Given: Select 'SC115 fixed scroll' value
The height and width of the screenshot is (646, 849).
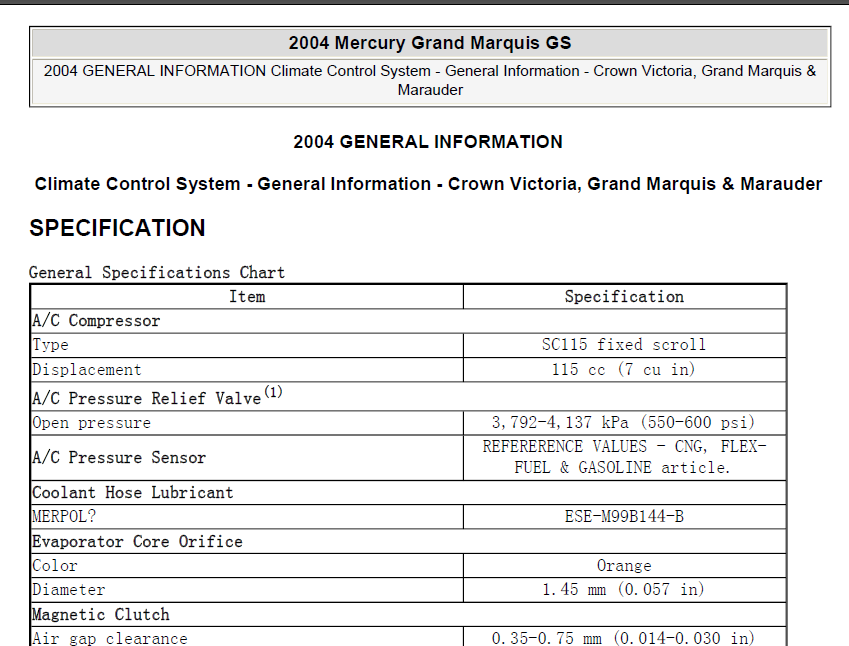Looking at the screenshot, I should (x=624, y=345).
